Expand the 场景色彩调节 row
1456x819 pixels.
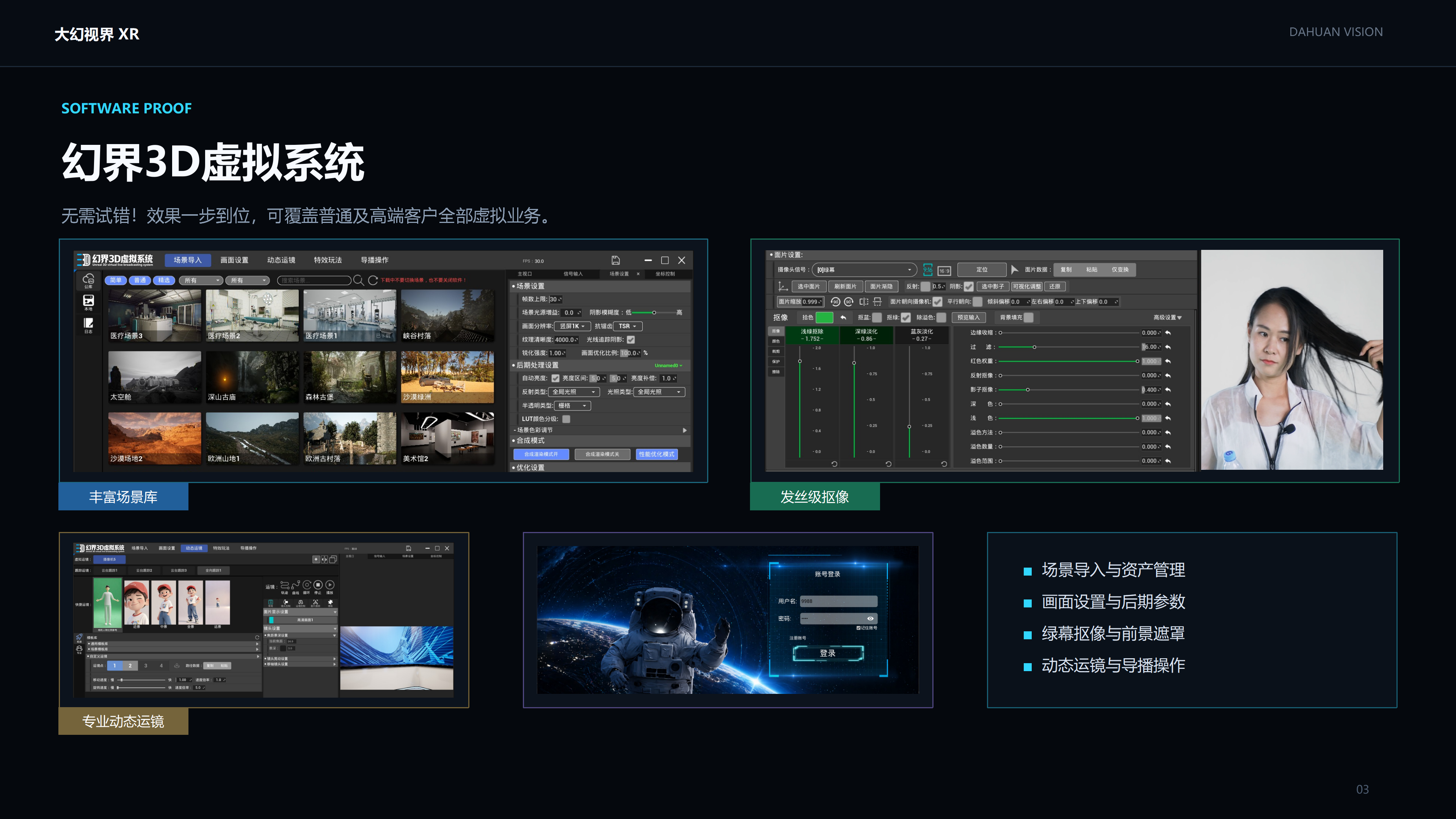600,430
